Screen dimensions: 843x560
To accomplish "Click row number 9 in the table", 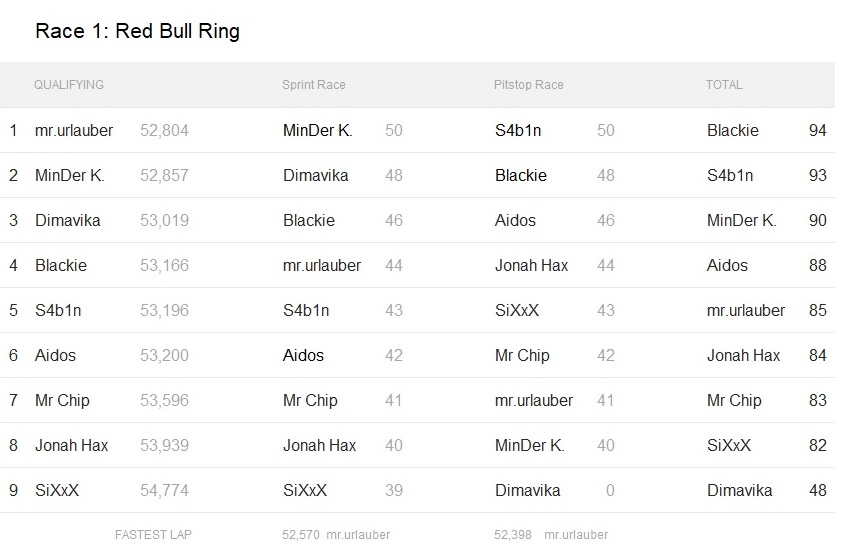I will pos(13,491).
